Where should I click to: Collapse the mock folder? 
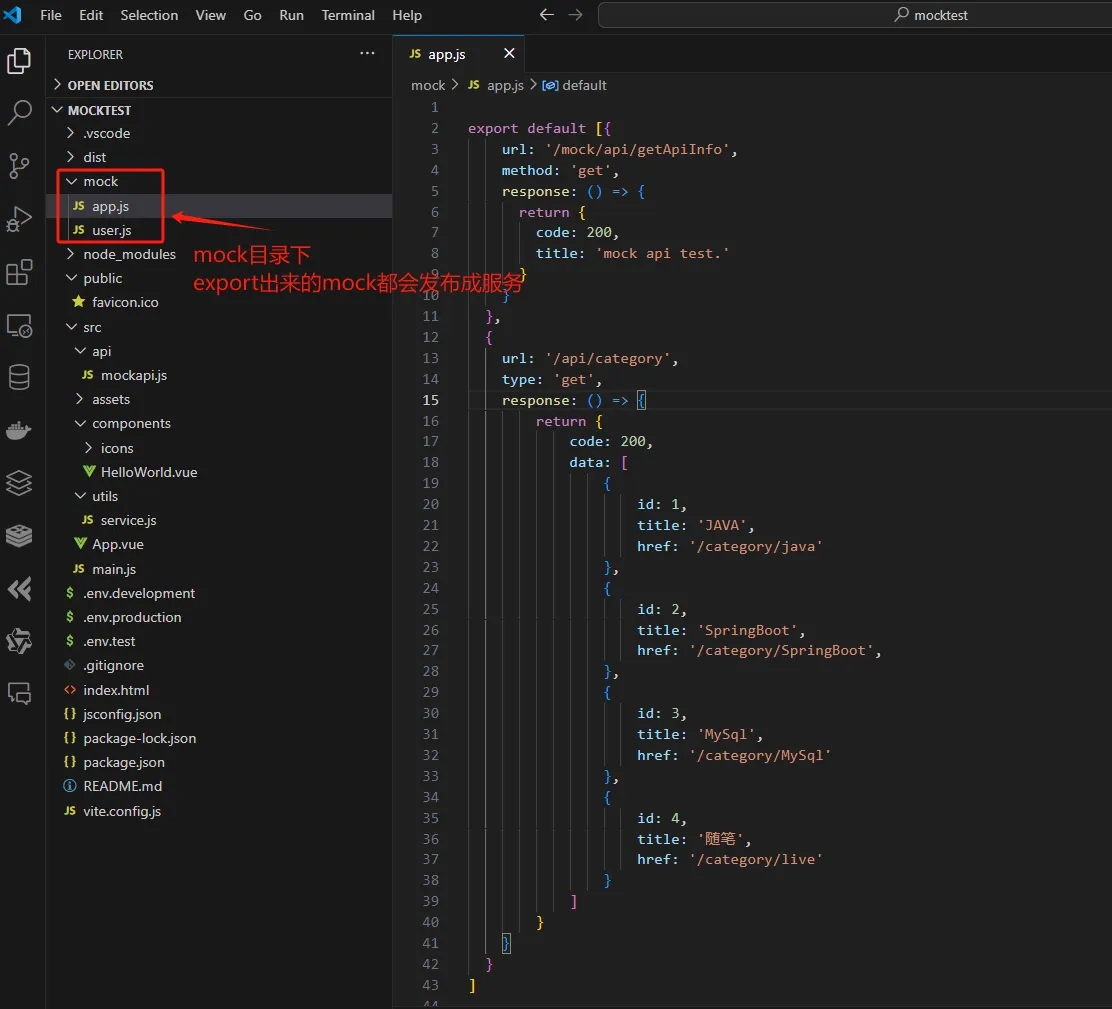click(x=100, y=181)
